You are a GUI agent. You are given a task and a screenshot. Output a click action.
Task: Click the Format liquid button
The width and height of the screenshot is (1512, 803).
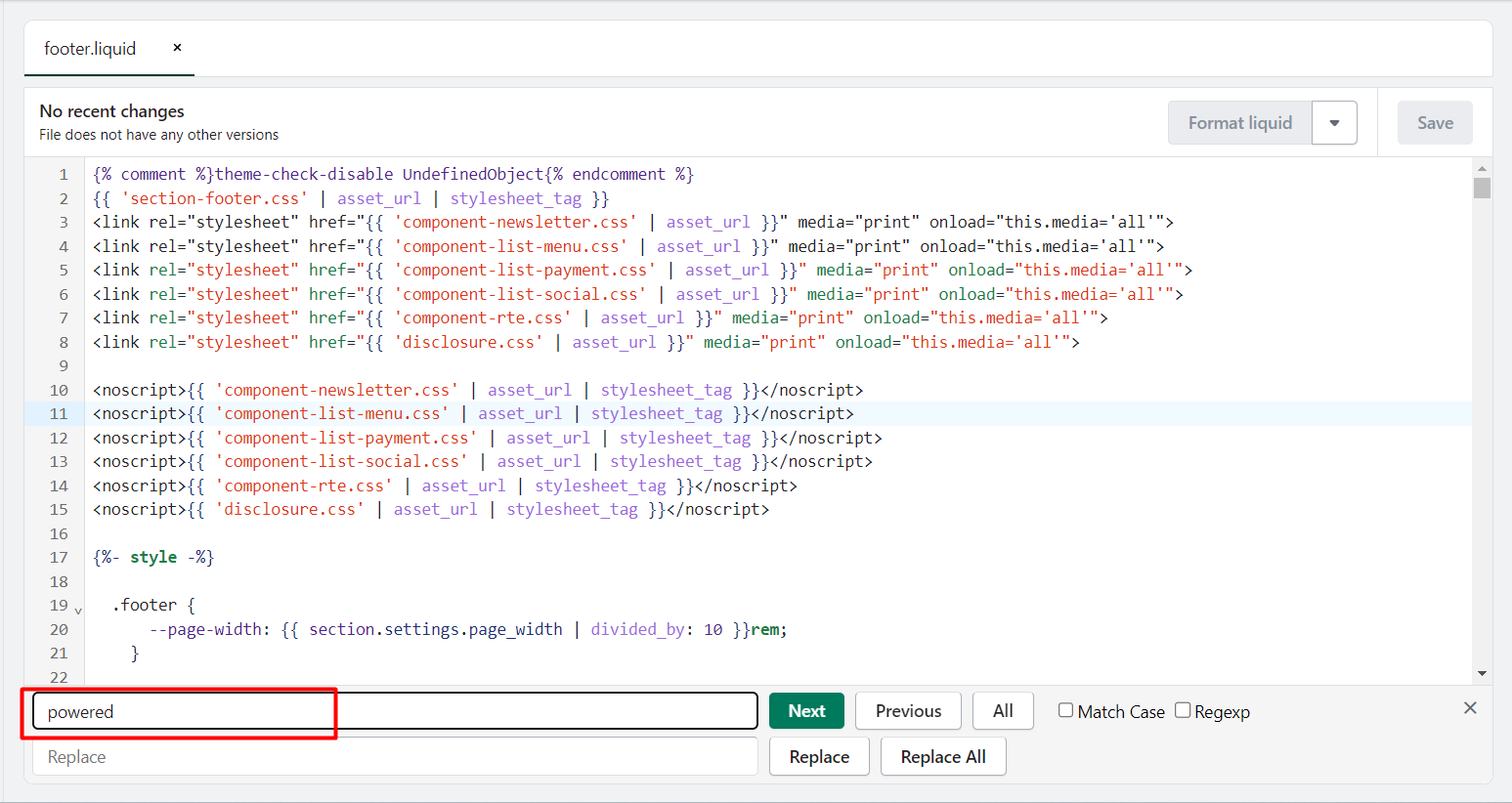coord(1239,123)
